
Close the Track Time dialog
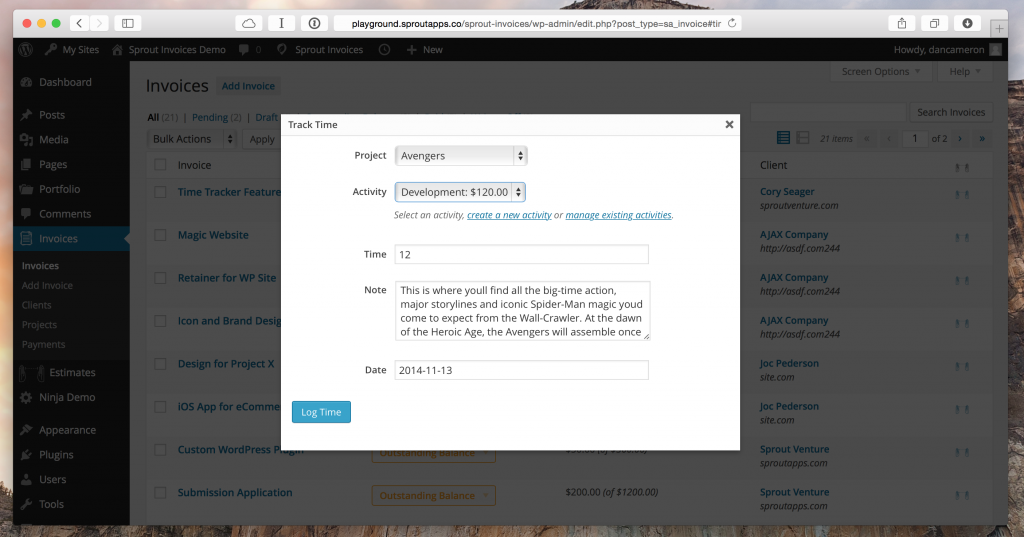(x=729, y=124)
